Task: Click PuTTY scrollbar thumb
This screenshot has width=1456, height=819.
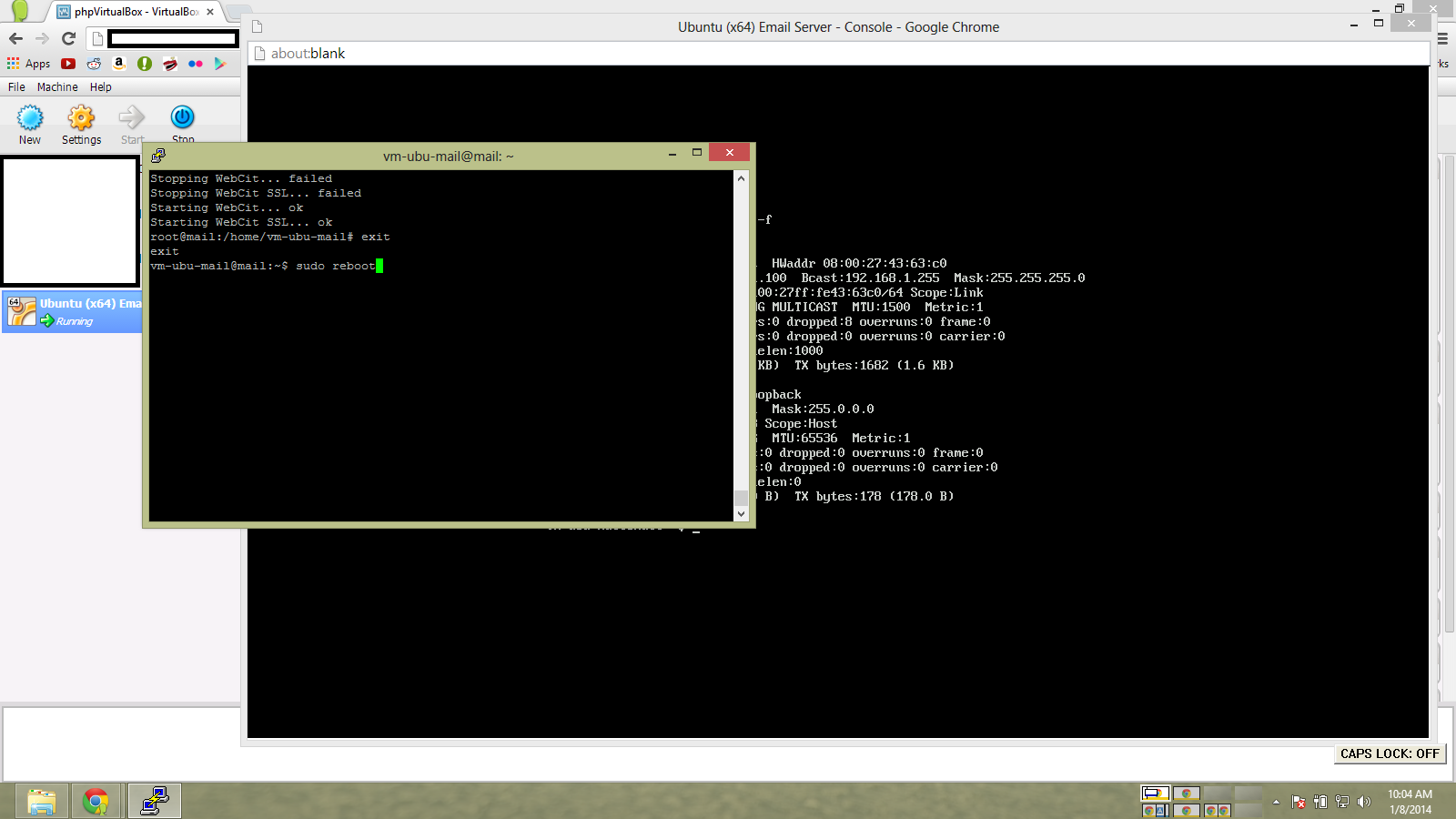Action: pos(741,498)
